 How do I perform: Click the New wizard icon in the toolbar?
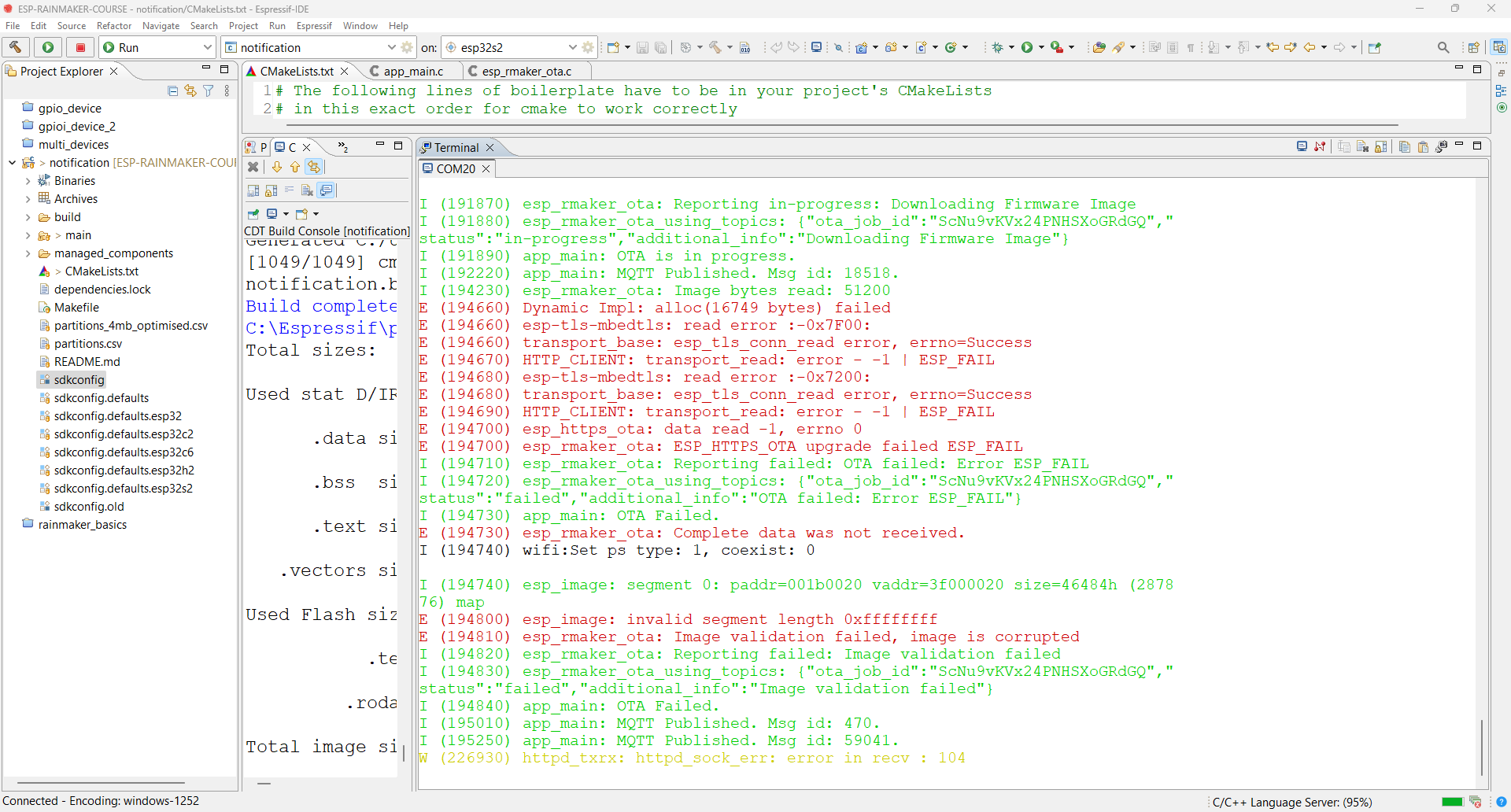click(613, 47)
